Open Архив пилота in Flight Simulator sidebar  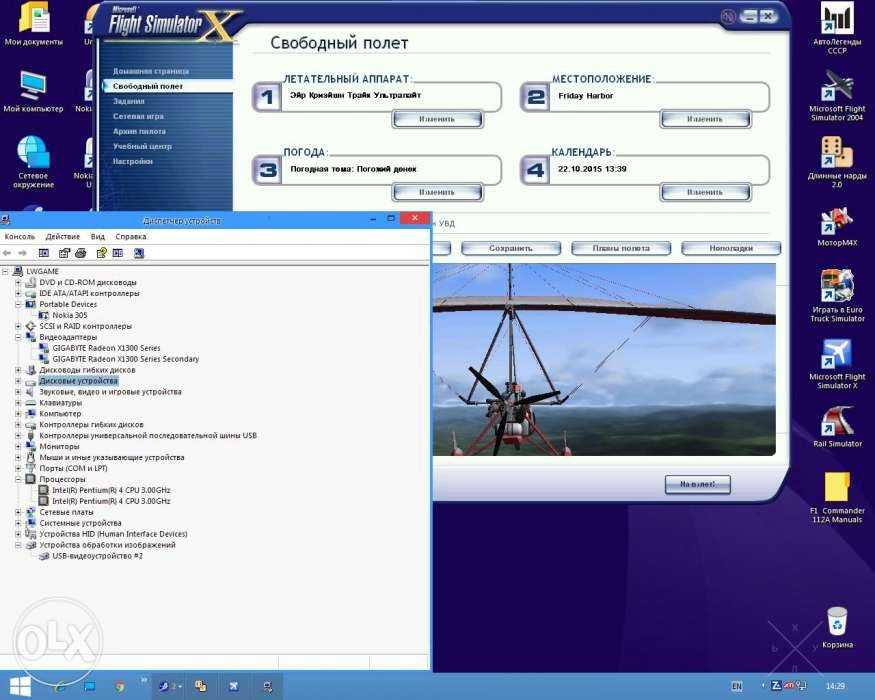(139, 132)
